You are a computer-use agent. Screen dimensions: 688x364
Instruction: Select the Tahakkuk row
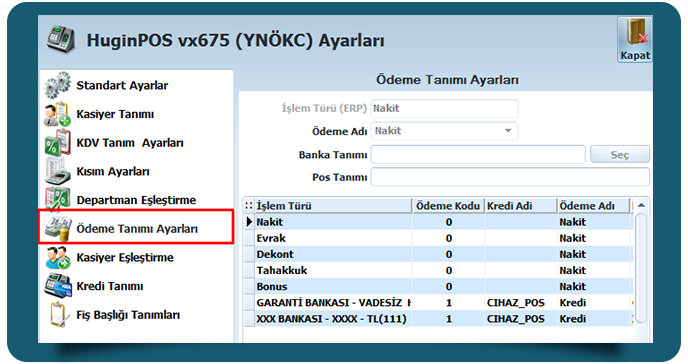pyautogui.click(x=438, y=270)
